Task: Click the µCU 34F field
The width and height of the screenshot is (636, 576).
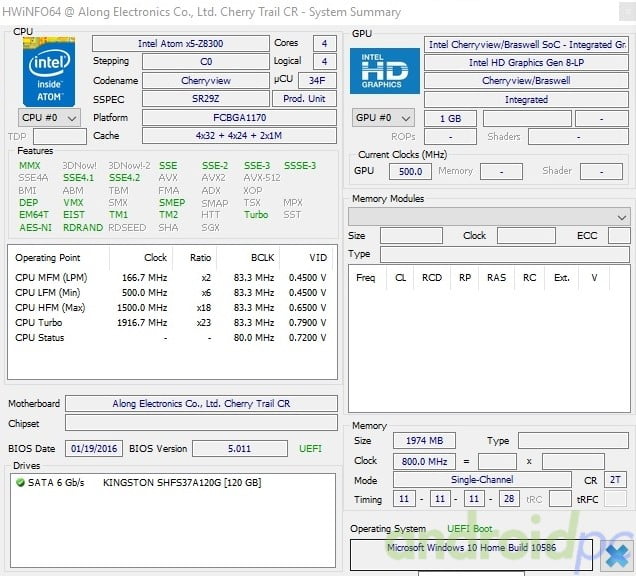Action: 317,80
